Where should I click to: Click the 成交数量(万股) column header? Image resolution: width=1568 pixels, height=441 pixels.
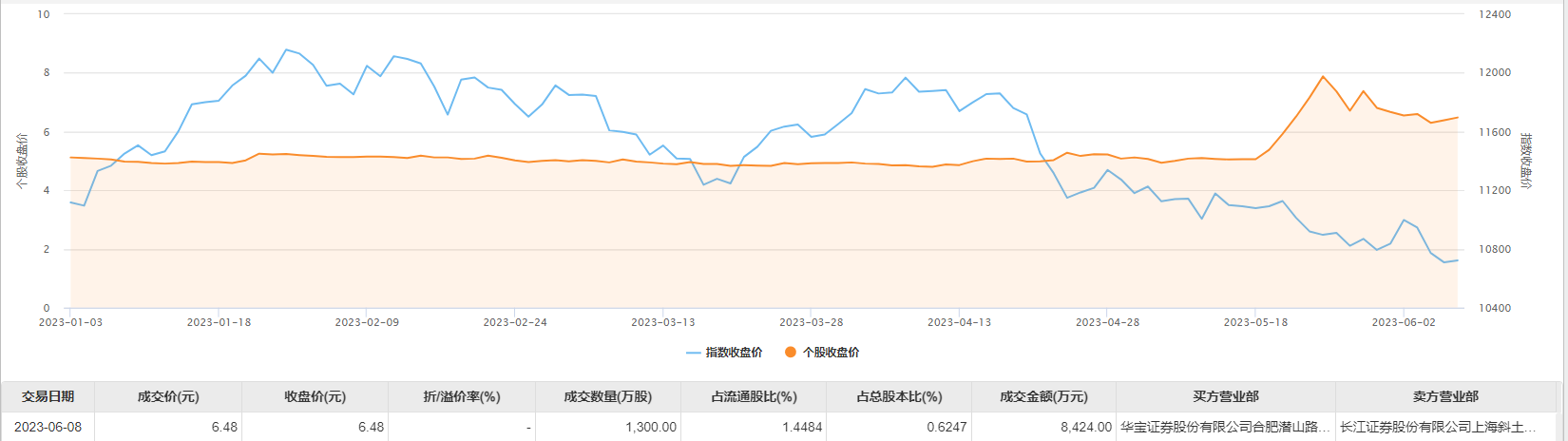[608, 397]
